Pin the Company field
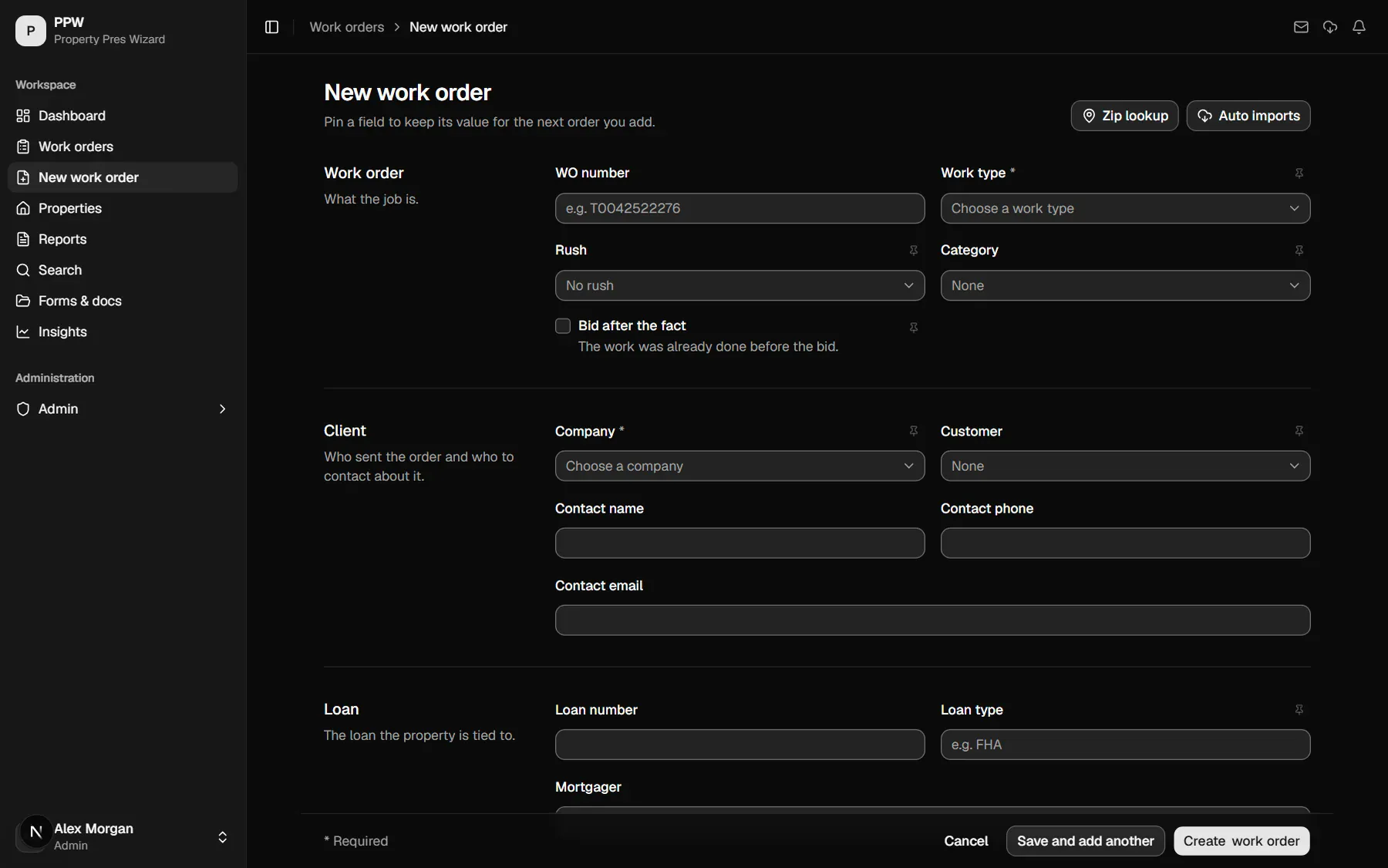Screen dimensions: 1388x868 (x=914, y=431)
